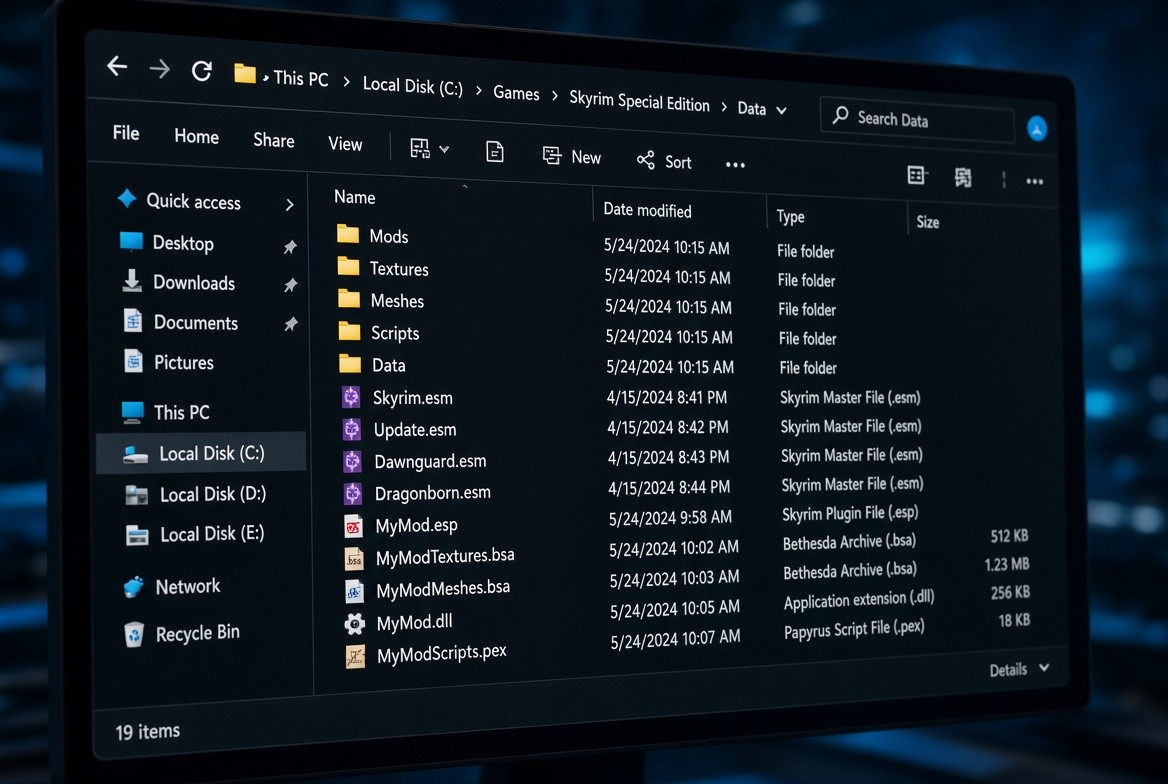Viewport: 1168px width, 784px height.
Task: Sort by the Type column header
Action: 790,217
